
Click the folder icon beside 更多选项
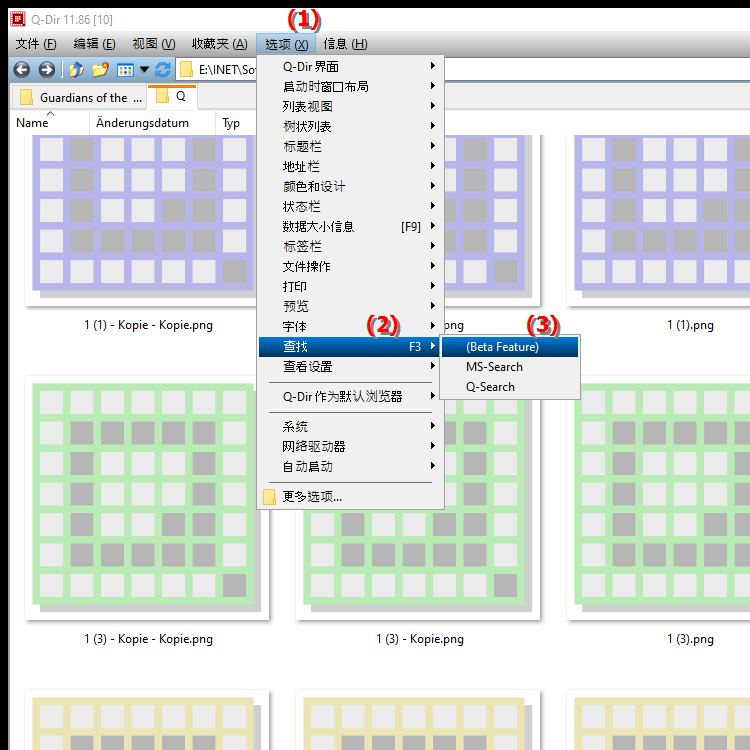pyautogui.click(x=269, y=497)
